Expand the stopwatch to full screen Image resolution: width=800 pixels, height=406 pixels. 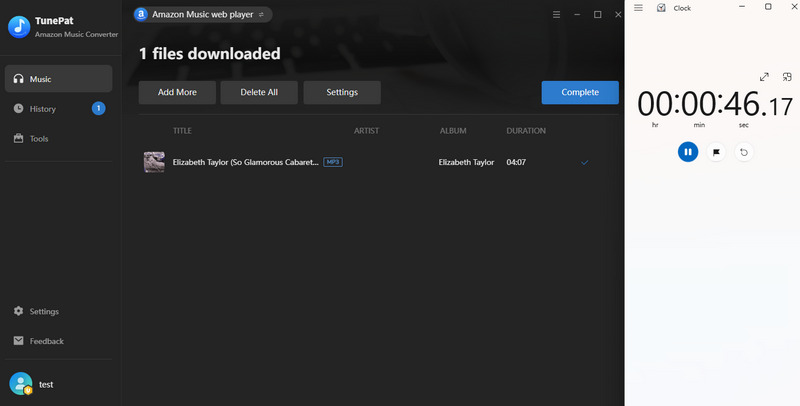coord(764,77)
